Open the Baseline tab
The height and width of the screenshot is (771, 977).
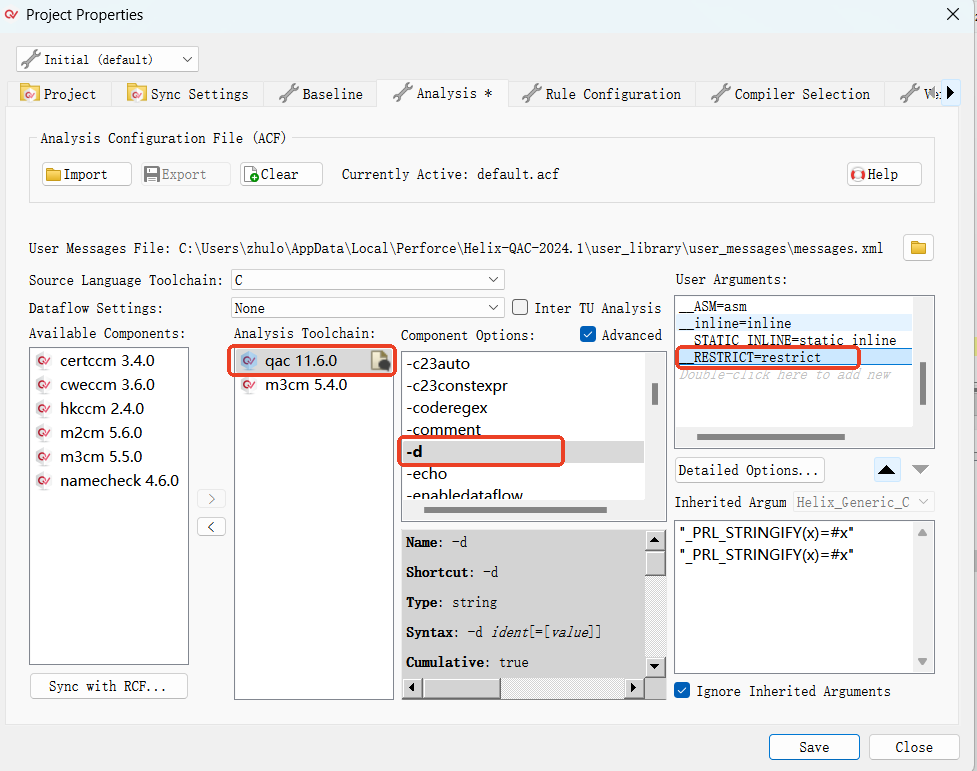[320, 94]
